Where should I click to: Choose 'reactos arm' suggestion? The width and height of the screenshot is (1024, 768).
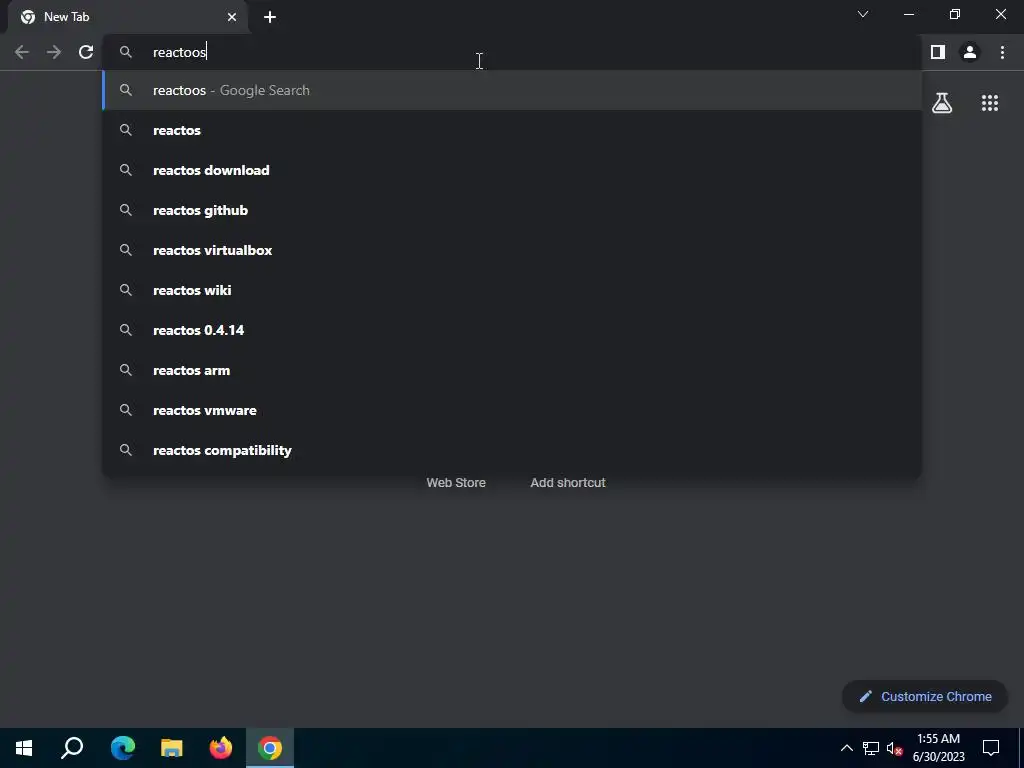coord(512,370)
